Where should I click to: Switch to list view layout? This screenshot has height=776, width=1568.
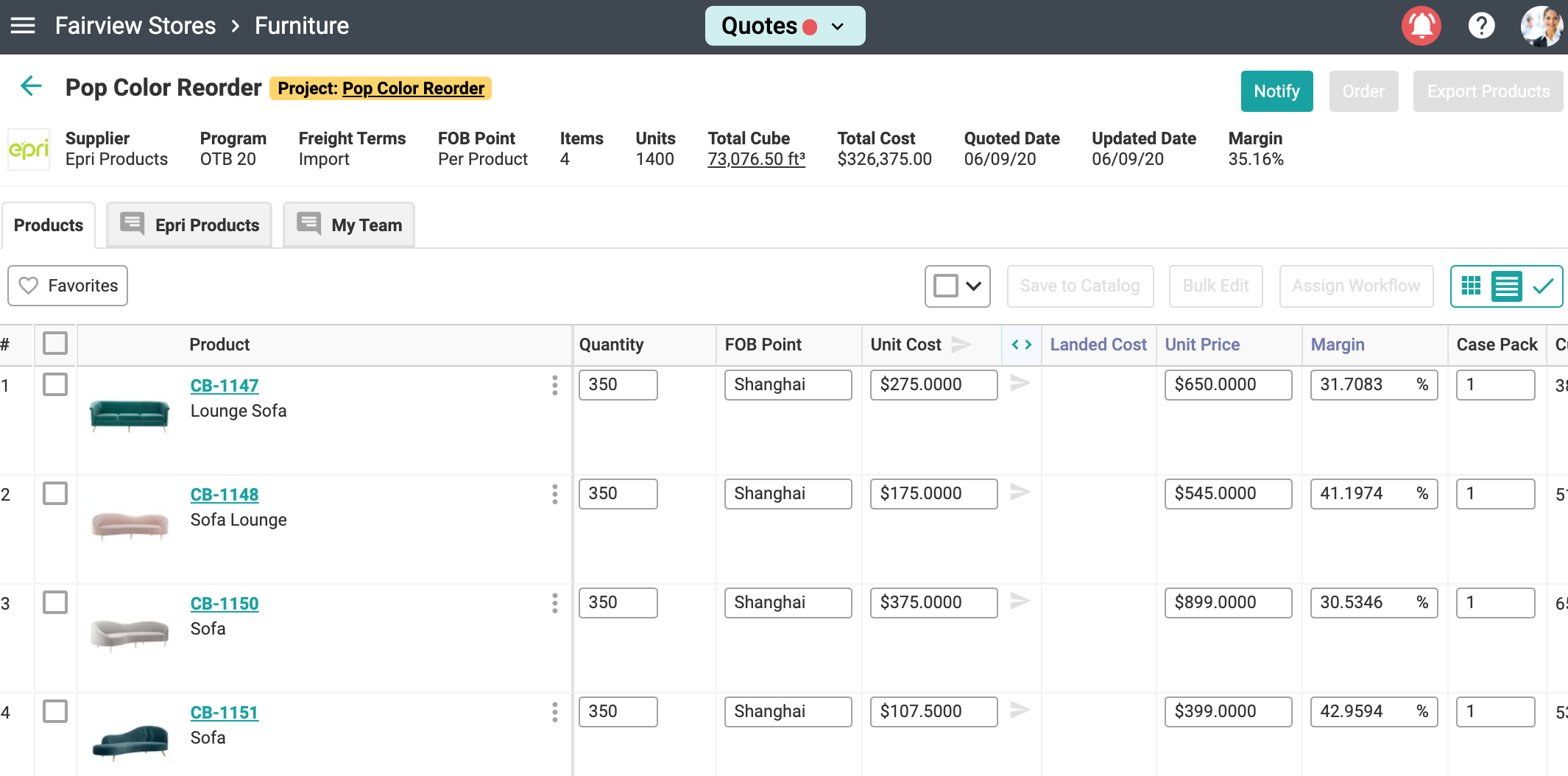[1506, 286]
